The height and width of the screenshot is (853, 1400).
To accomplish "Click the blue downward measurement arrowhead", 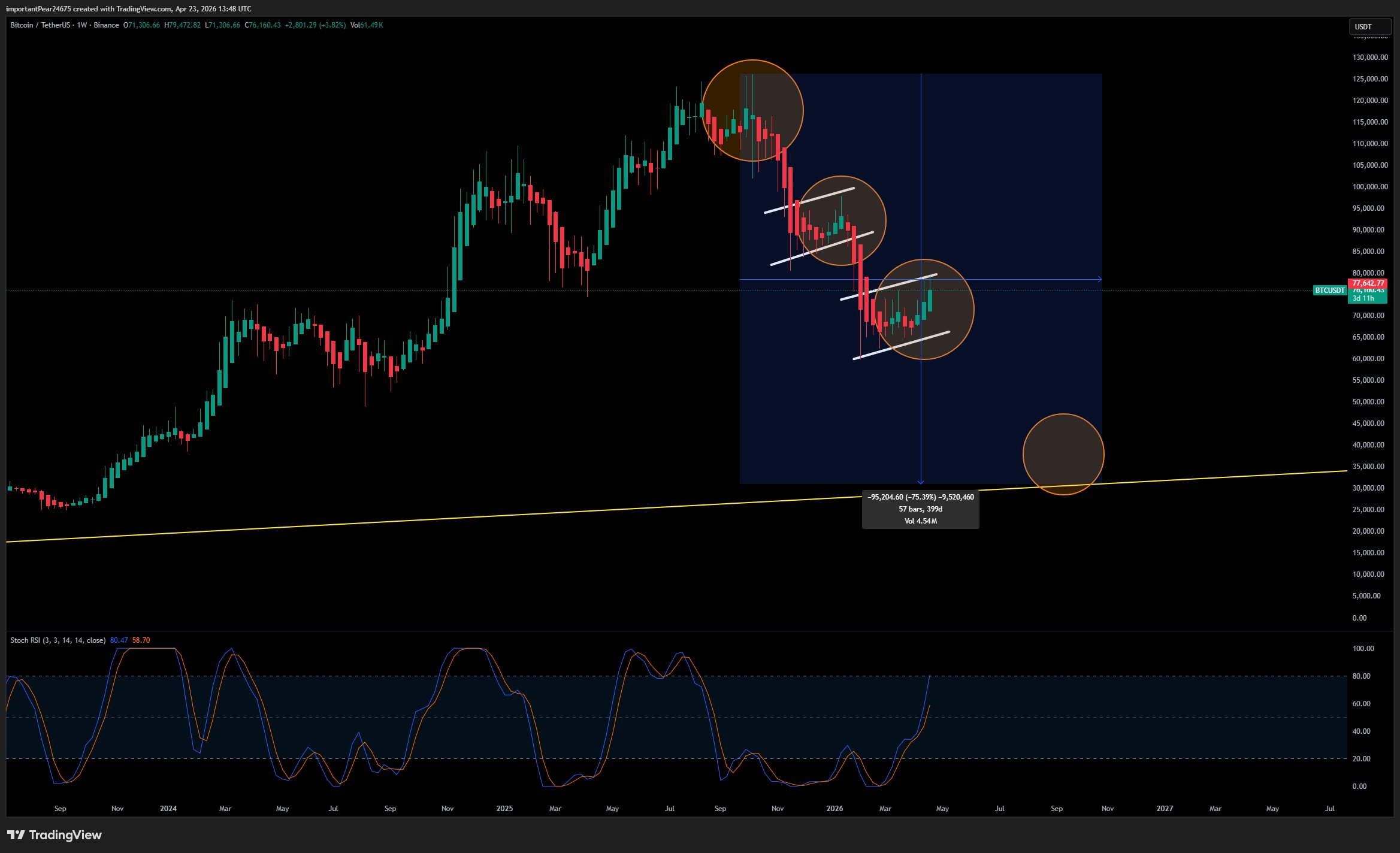I will point(921,482).
